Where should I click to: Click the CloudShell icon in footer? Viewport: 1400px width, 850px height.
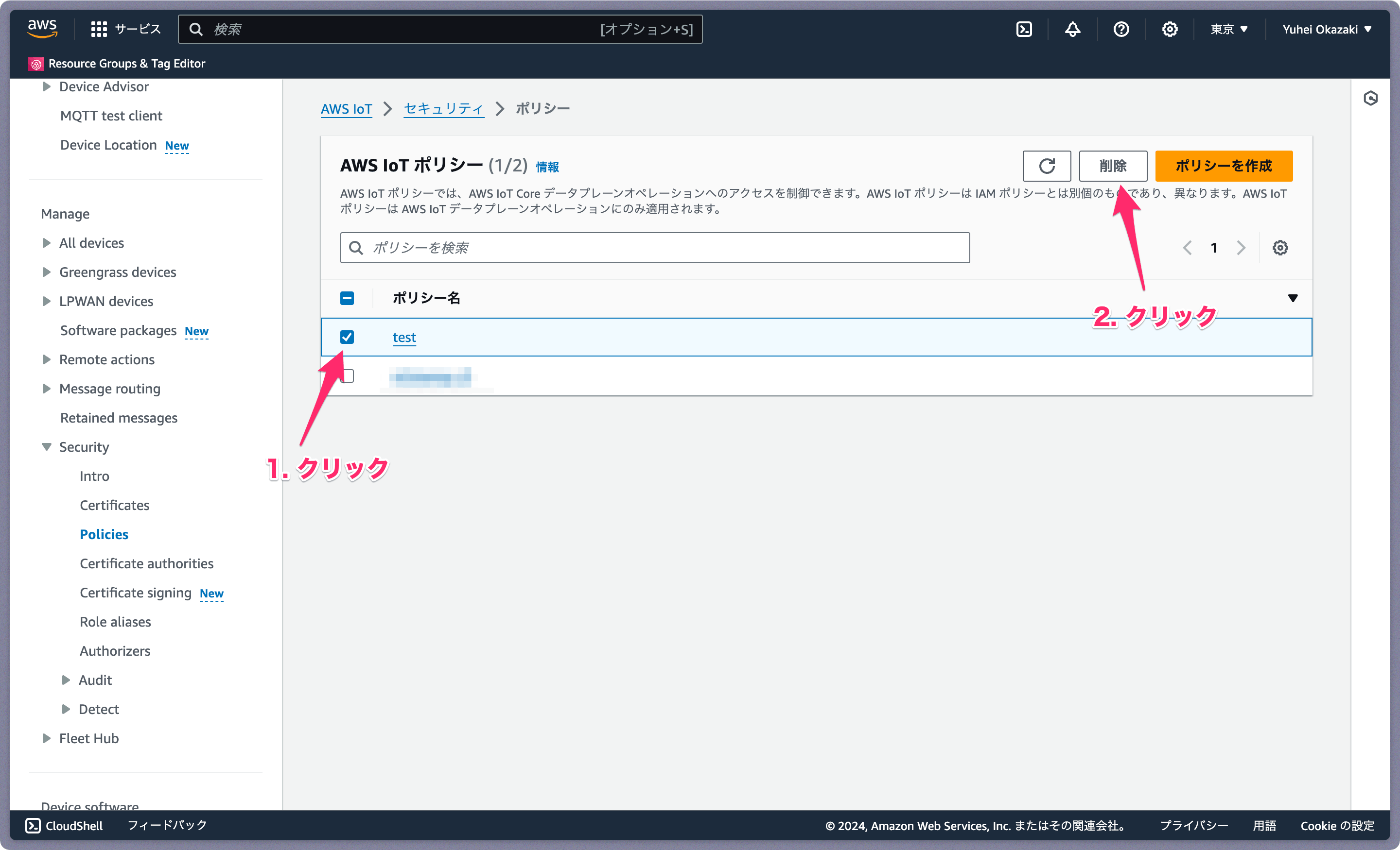point(33,826)
